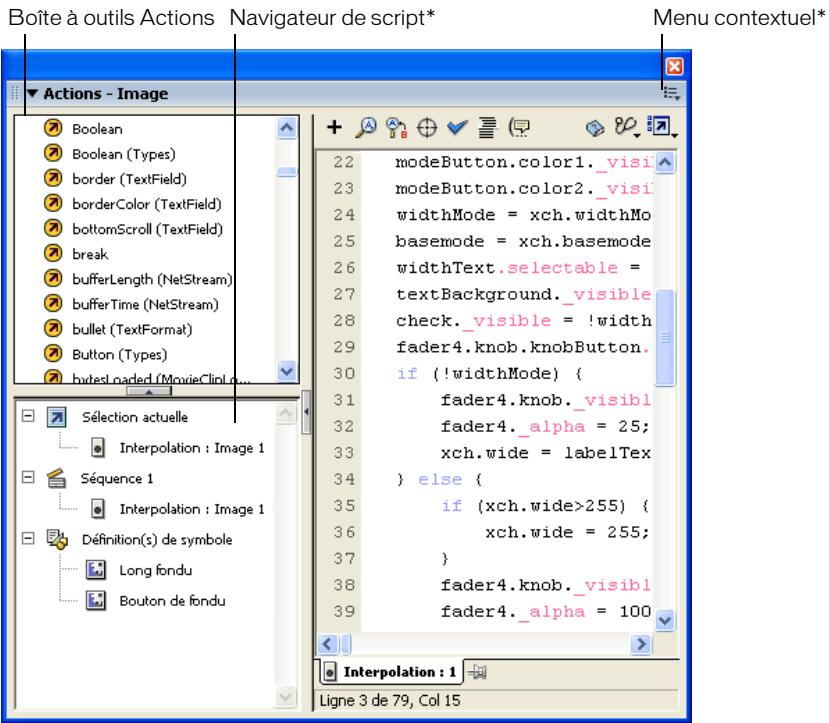Click code pane scroll down arrow
Viewport: 829px width, 723px height.
(665, 620)
